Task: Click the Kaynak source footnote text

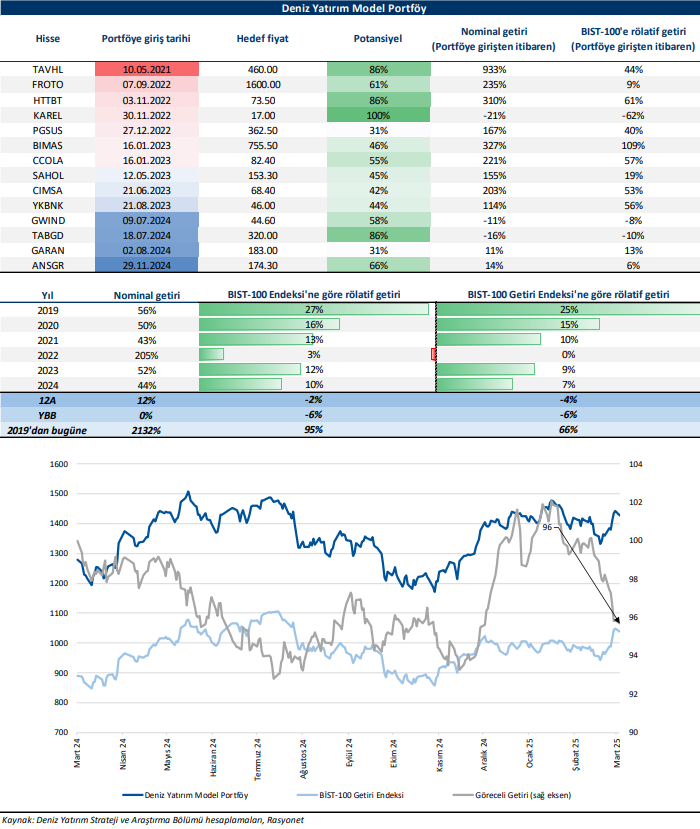Action: pyautogui.click(x=140, y=820)
